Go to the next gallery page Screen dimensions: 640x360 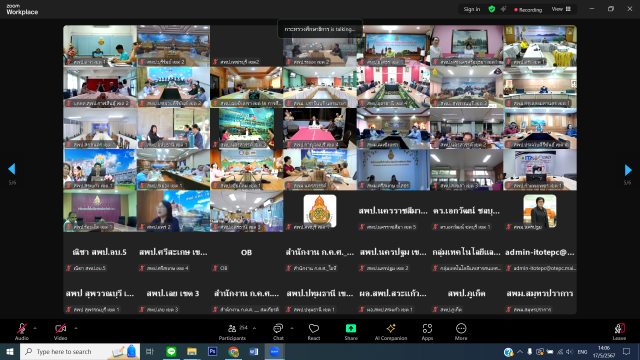click(628, 169)
